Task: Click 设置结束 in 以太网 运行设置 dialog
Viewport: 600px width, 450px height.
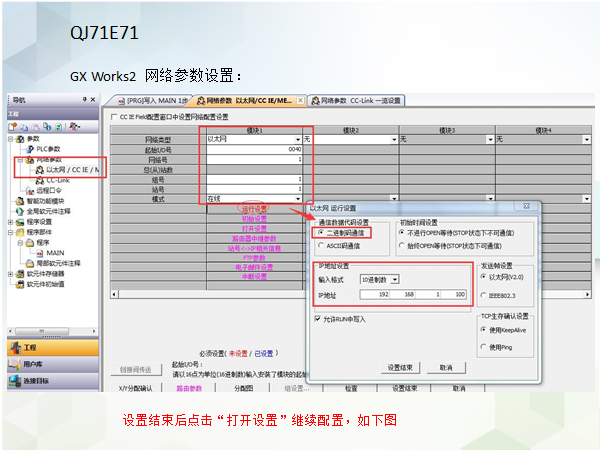Action: tap(400, 368)
